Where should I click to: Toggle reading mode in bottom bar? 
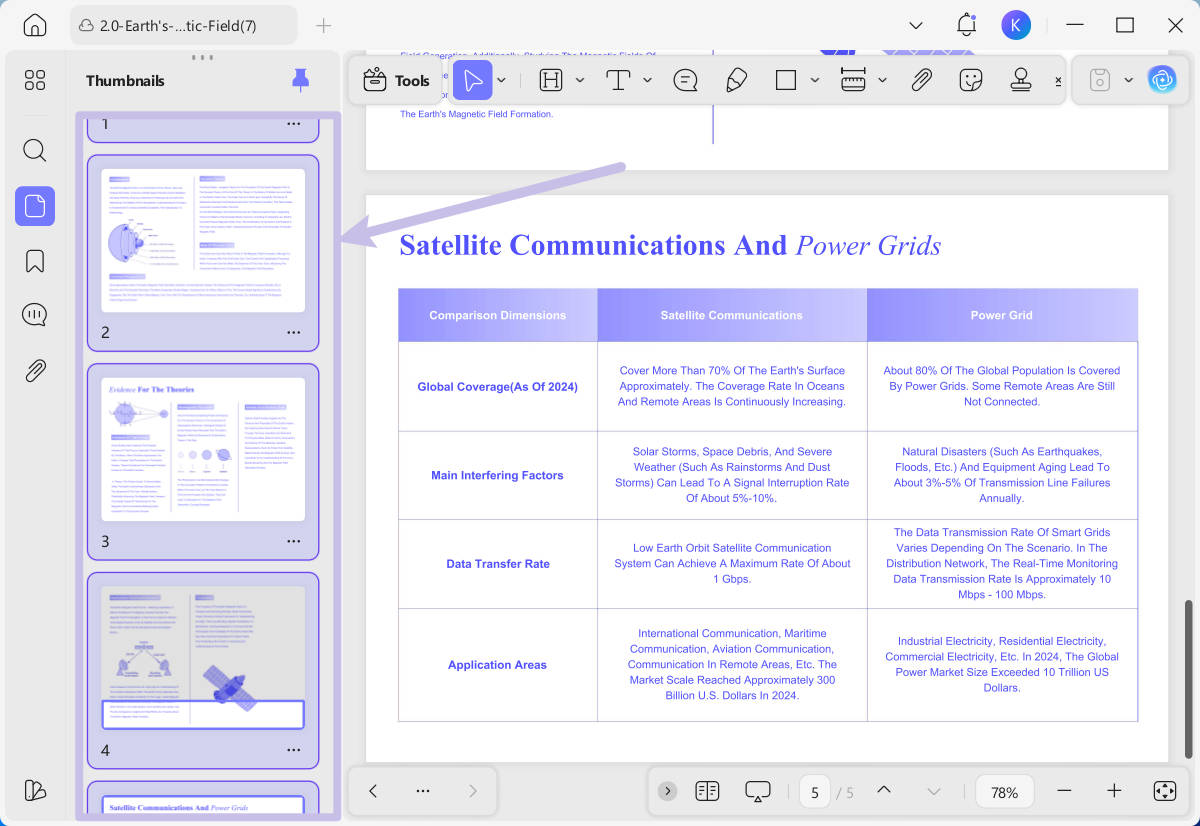[707, 791]
